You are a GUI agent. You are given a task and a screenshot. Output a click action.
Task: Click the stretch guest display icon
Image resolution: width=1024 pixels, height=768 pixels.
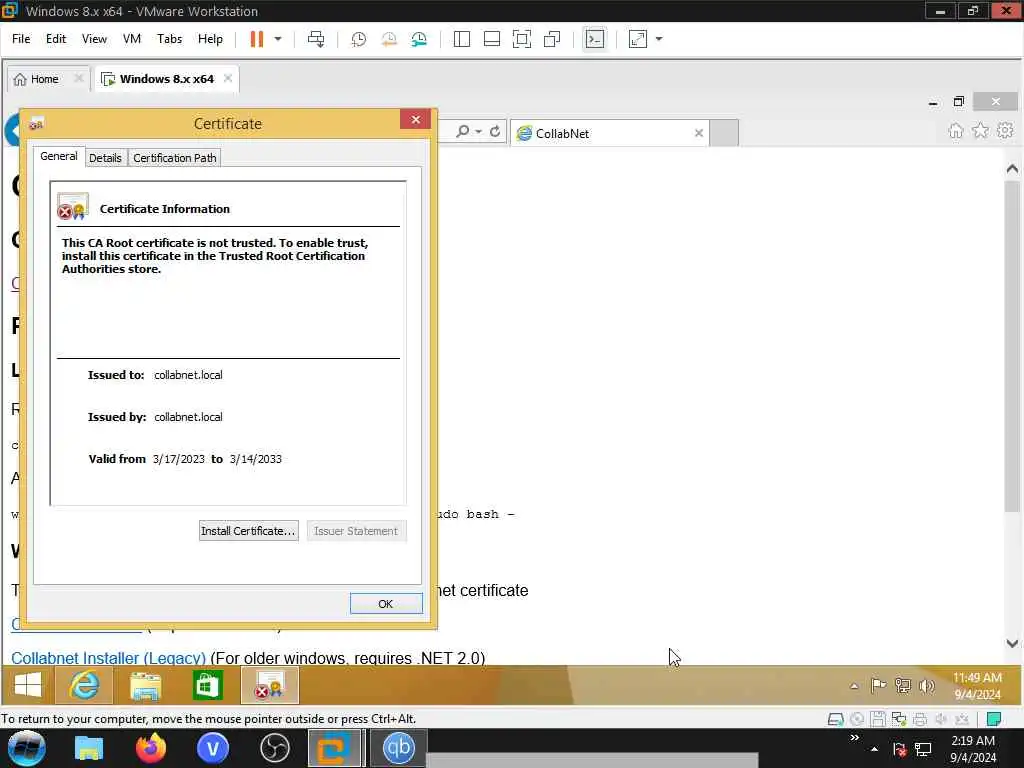coord(637,39)
